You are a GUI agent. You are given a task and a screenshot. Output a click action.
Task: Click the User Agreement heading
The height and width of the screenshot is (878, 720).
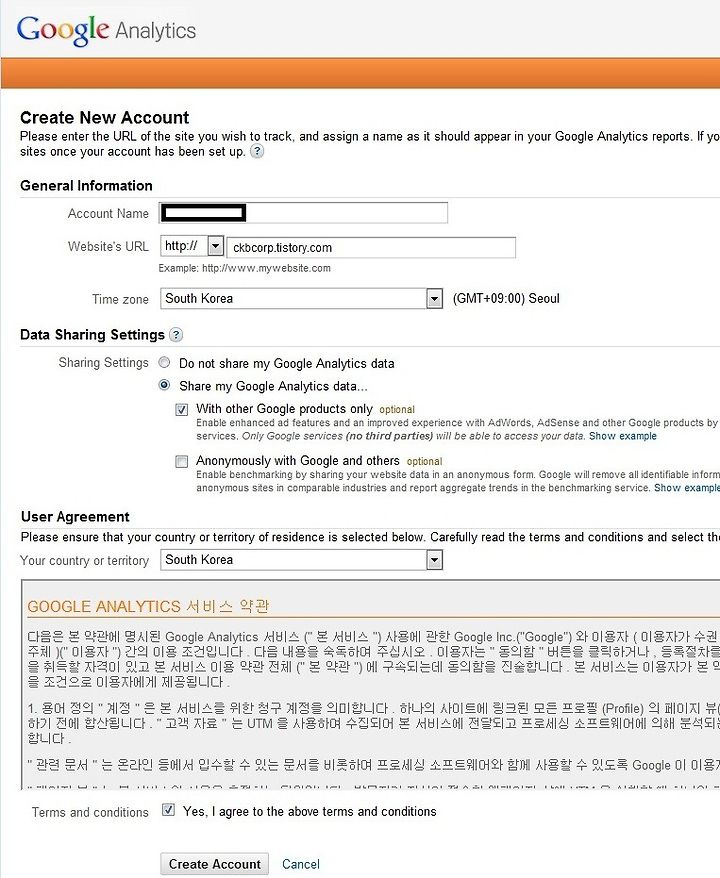[75, 517]
